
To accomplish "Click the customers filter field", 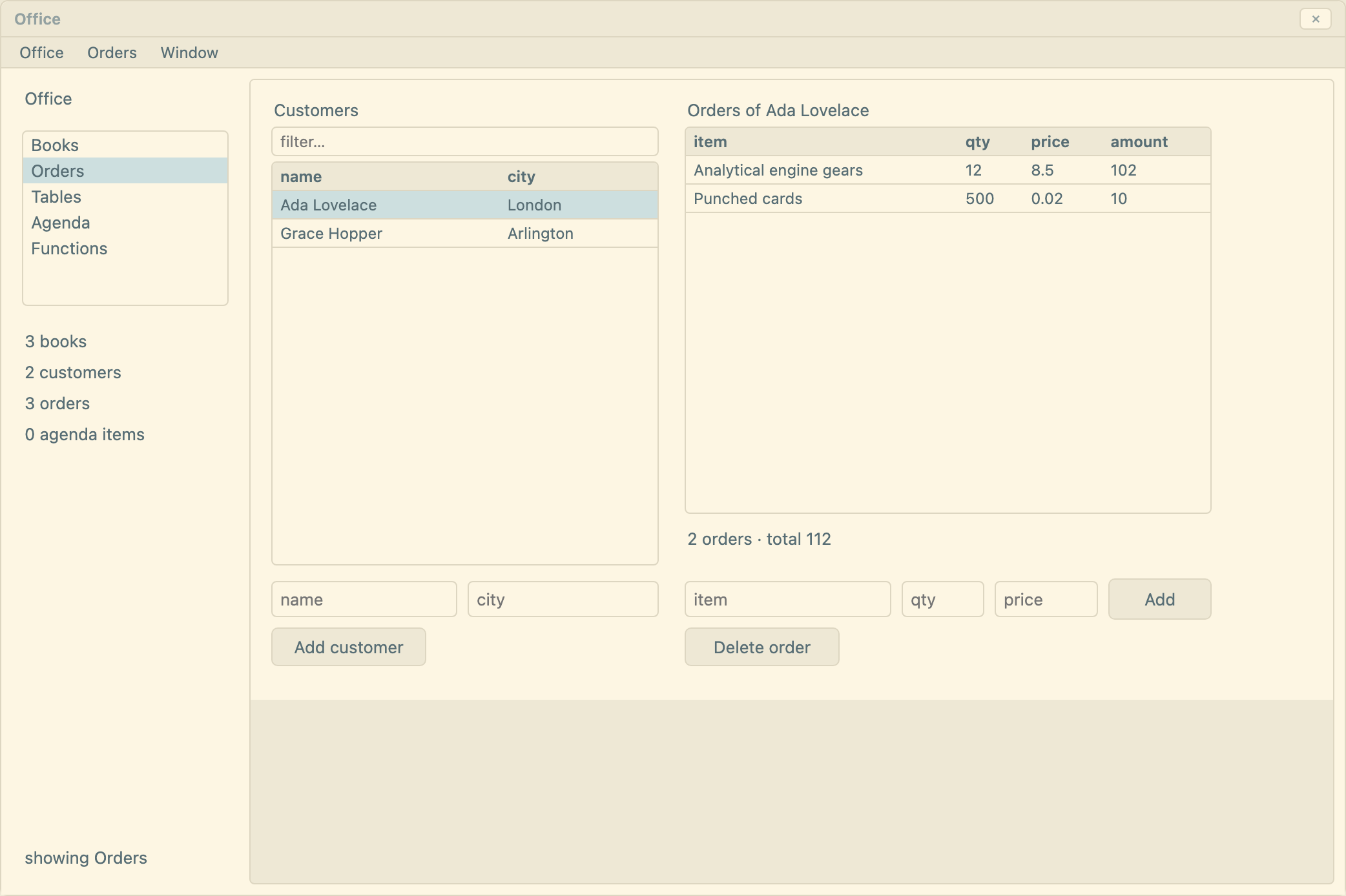I will 465,141.
